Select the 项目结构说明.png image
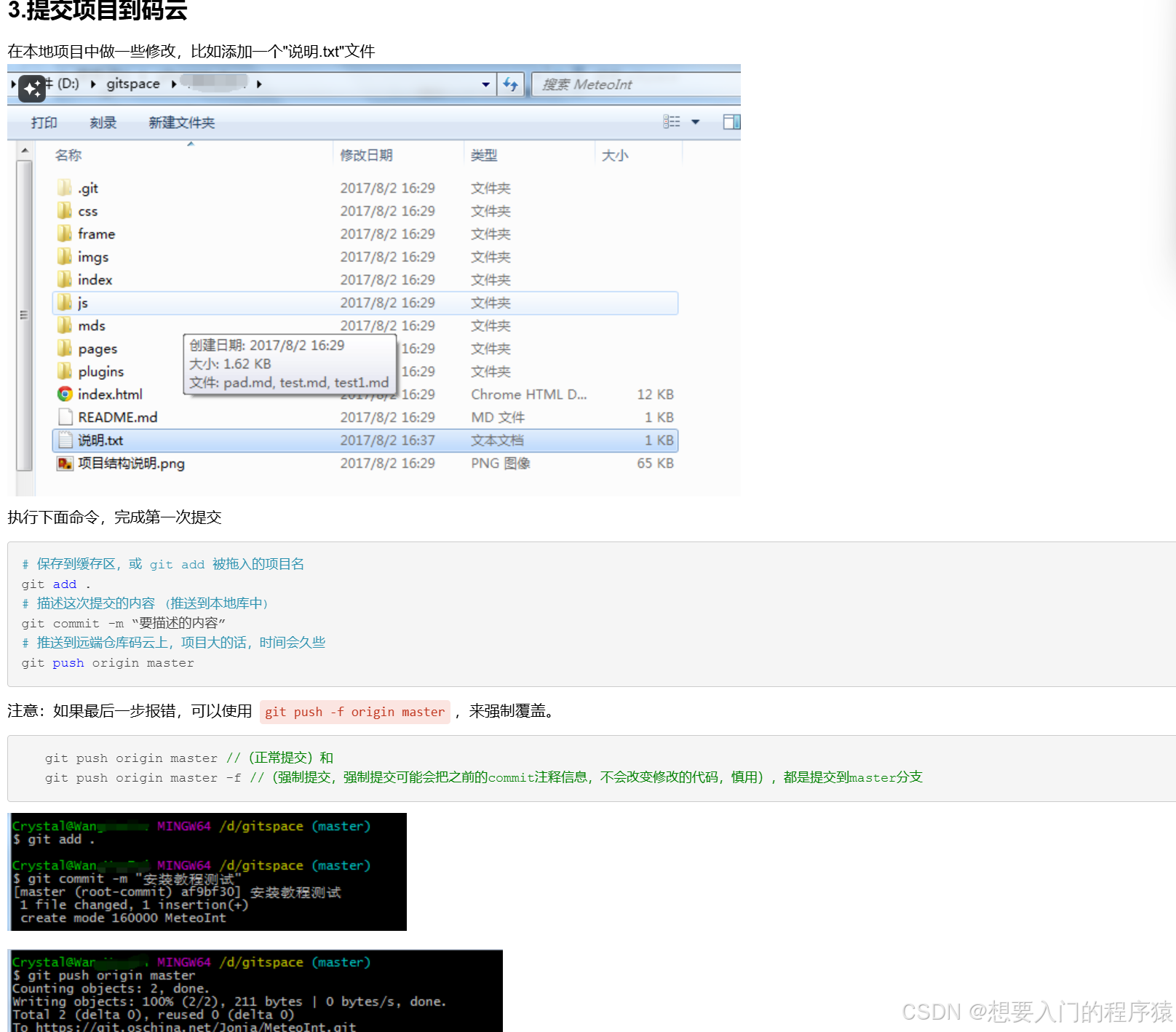 click(x=131, y=464)
